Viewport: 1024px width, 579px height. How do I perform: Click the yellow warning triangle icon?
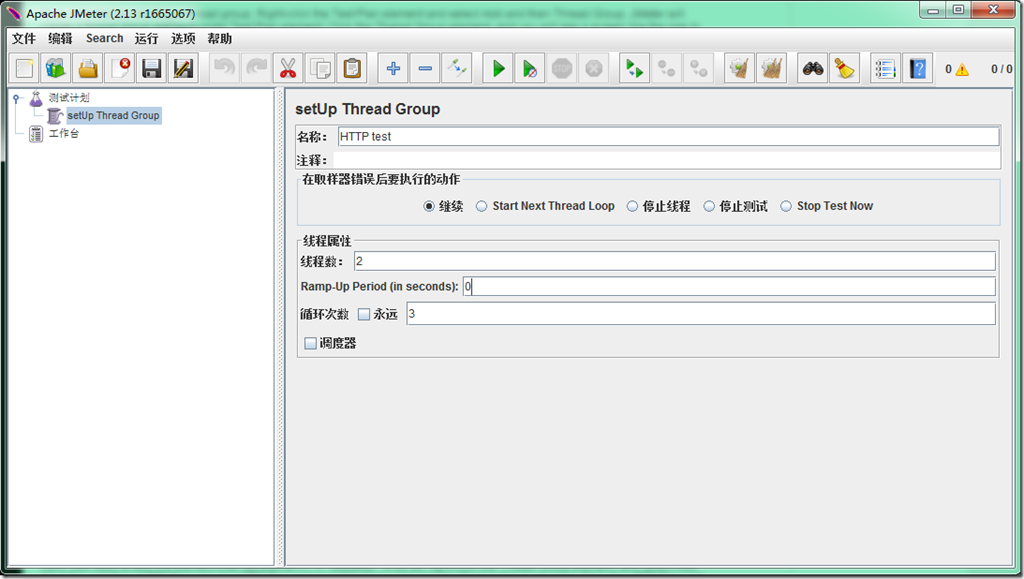pos(962,69)
